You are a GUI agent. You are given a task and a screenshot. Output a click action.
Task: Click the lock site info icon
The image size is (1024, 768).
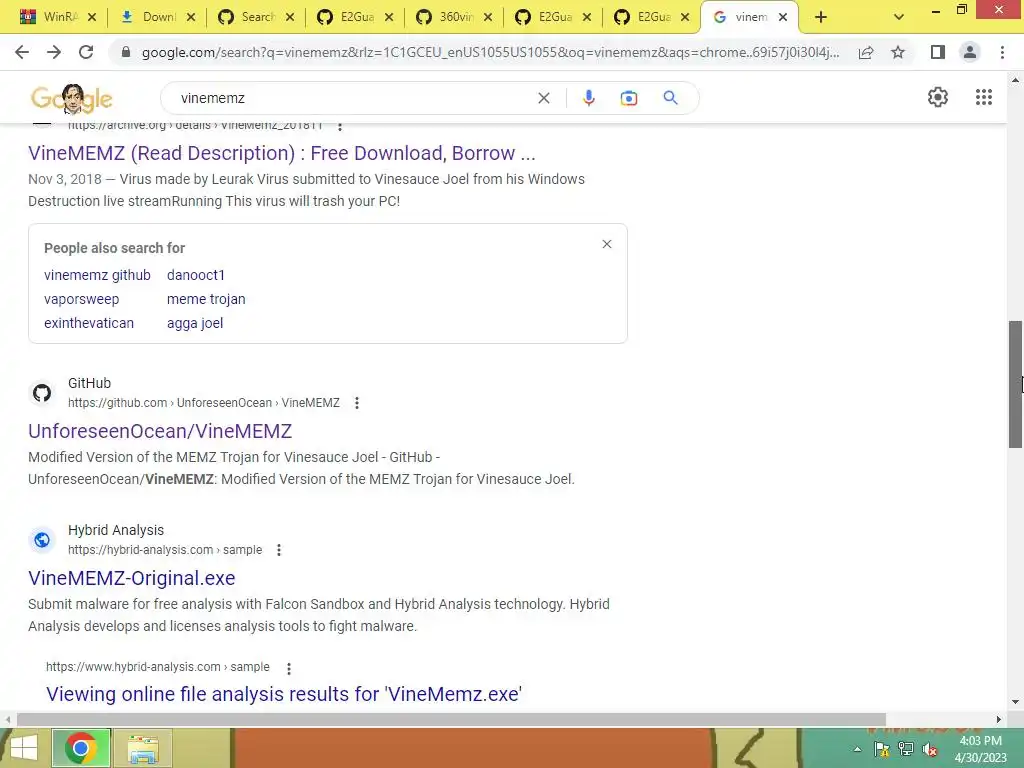point(126,52)
